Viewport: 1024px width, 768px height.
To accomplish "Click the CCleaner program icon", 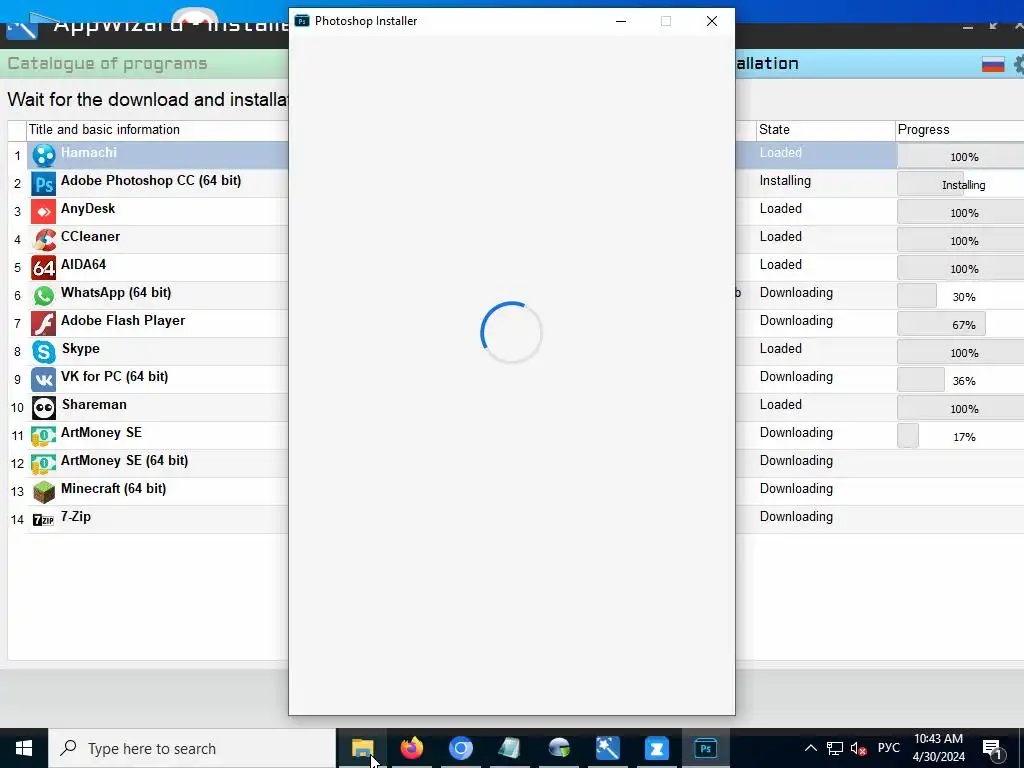I will coord(44,240).
